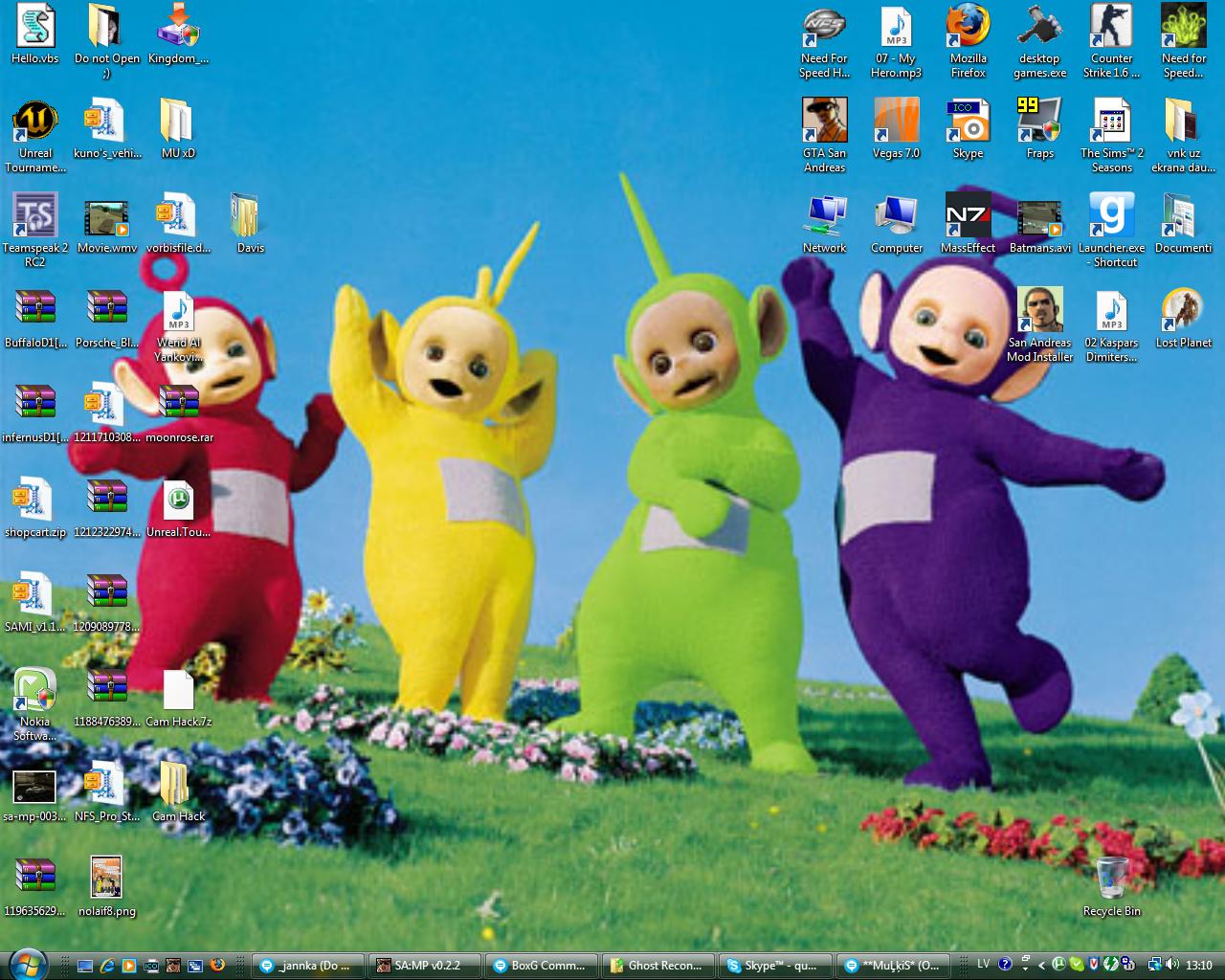Click the blue help question-mark tray icon
Screen dimensions: 1225x980
(1005, 965)
